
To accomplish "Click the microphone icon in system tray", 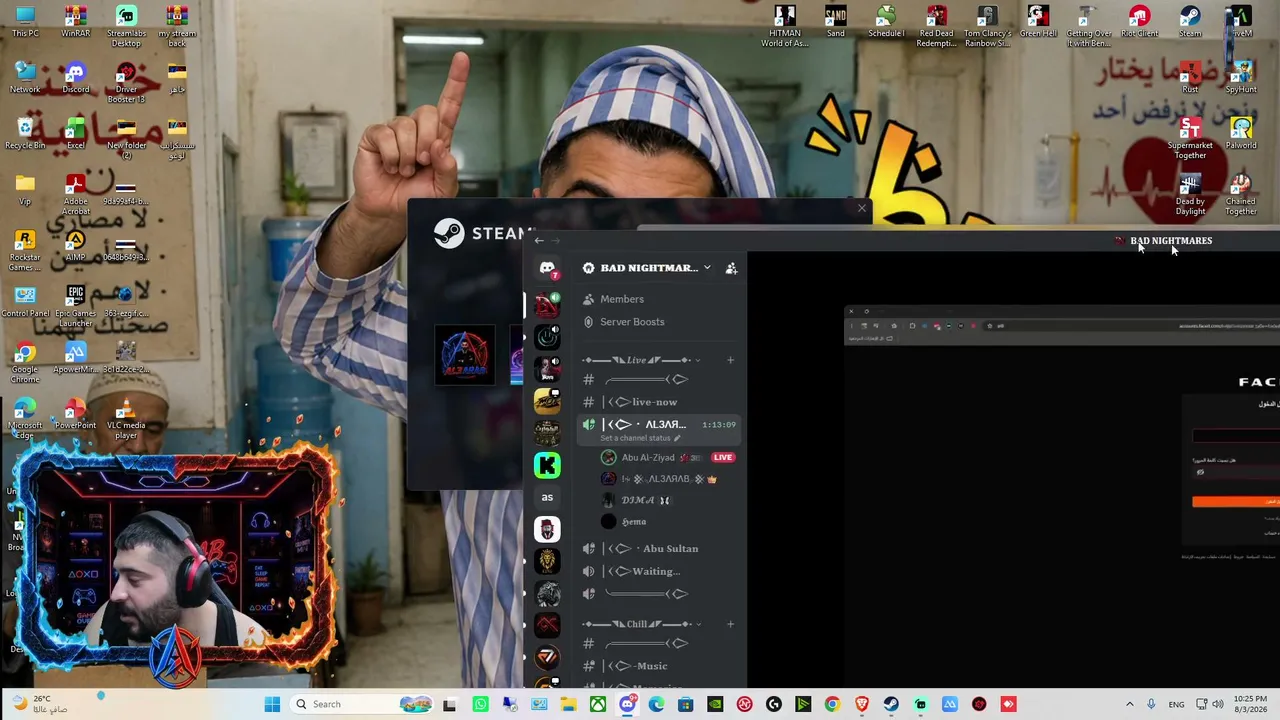I will point(1151,704).
